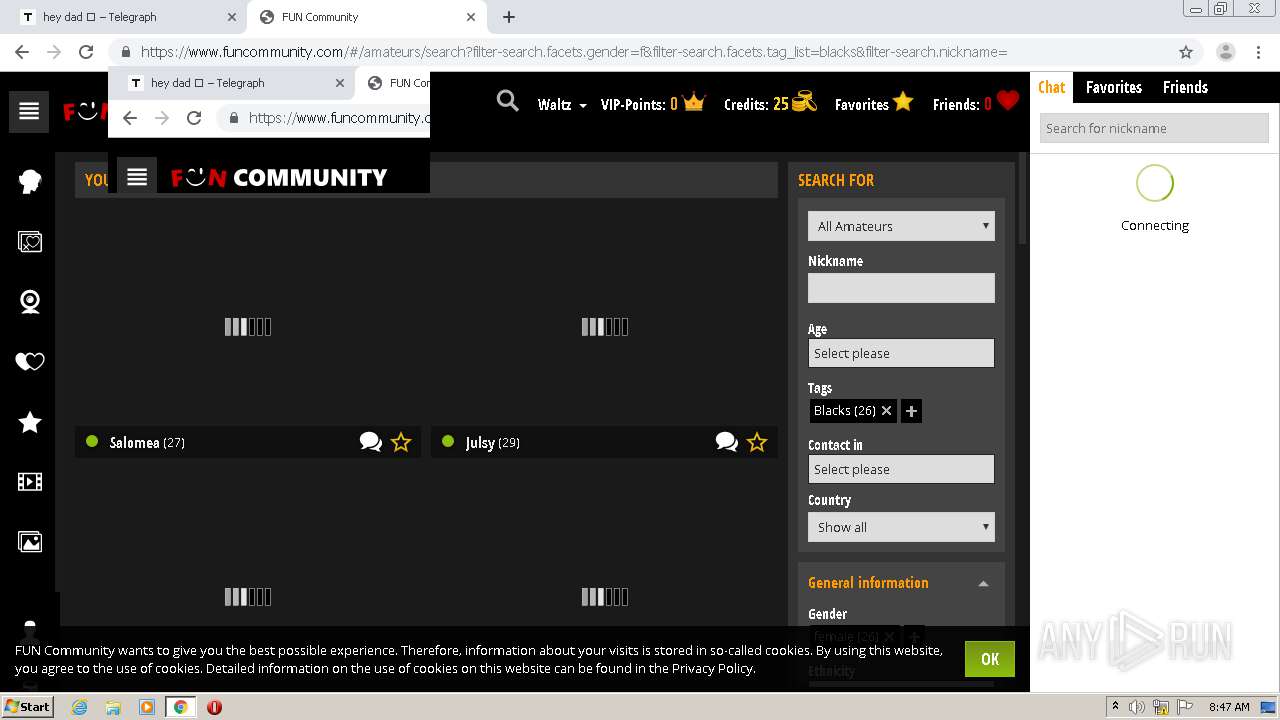Screen dimensions: 1280x720
Task: Bookmark this page with the star icon
Action: [1186, 52]
